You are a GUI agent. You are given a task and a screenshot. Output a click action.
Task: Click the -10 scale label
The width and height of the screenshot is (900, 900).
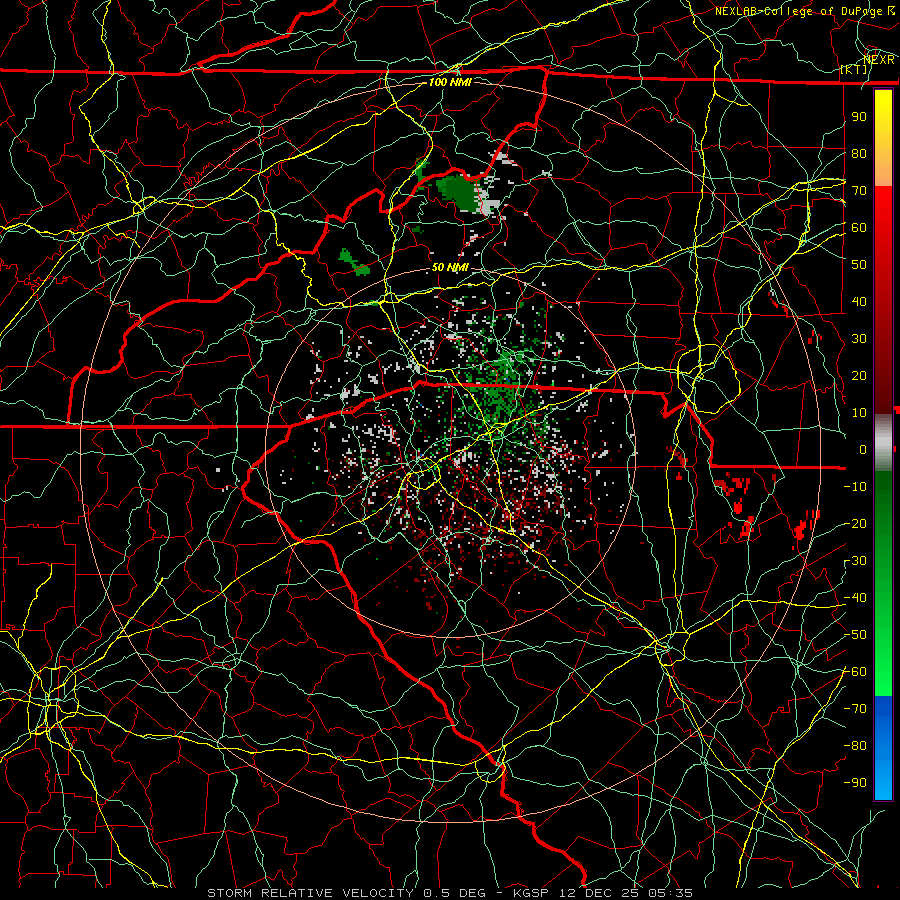pos(855,487)
